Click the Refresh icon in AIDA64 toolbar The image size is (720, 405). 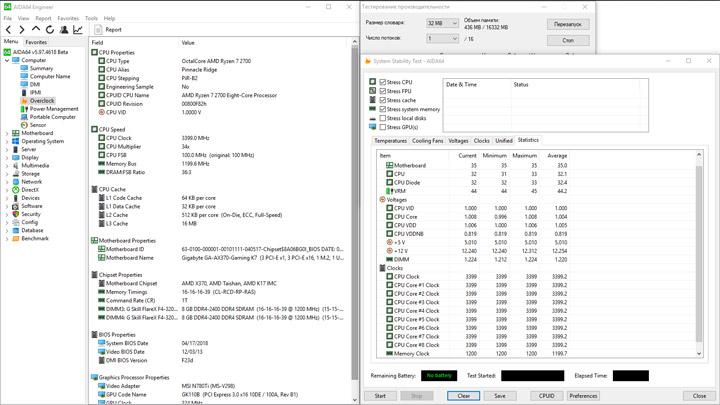(x=50, y=30)
